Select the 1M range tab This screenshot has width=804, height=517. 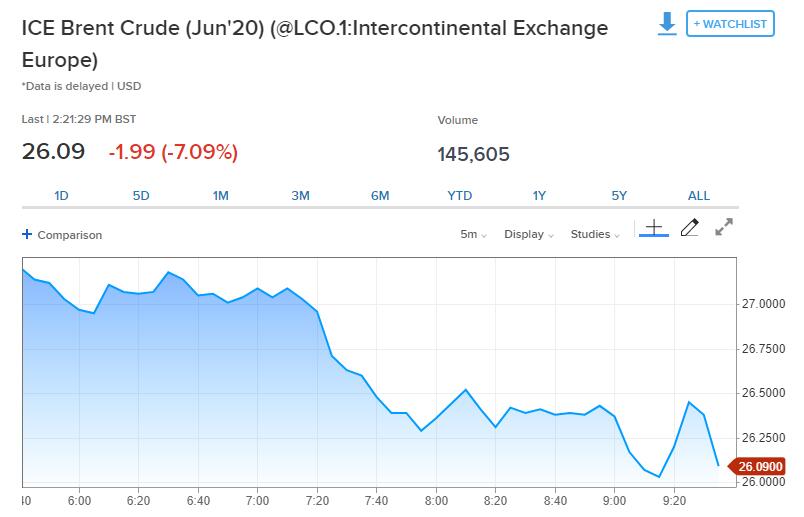tap(221, 195)
